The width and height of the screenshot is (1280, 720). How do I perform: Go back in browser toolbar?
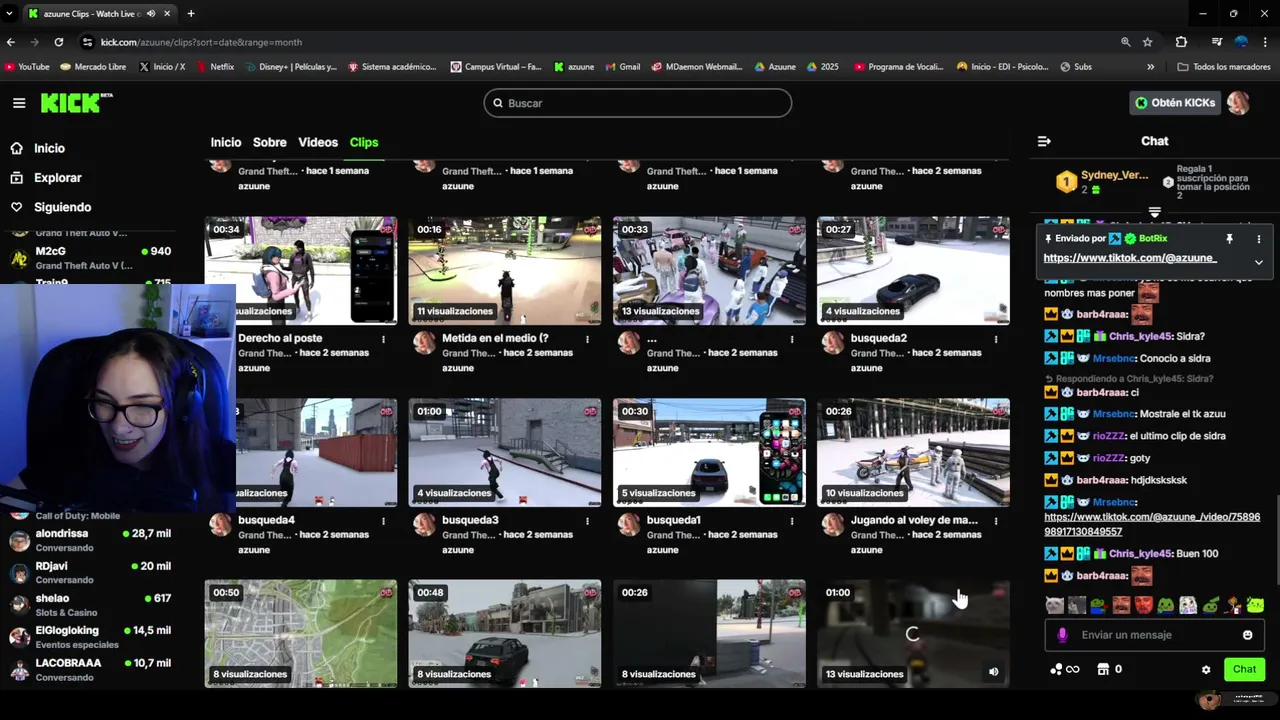click(11, 42)
